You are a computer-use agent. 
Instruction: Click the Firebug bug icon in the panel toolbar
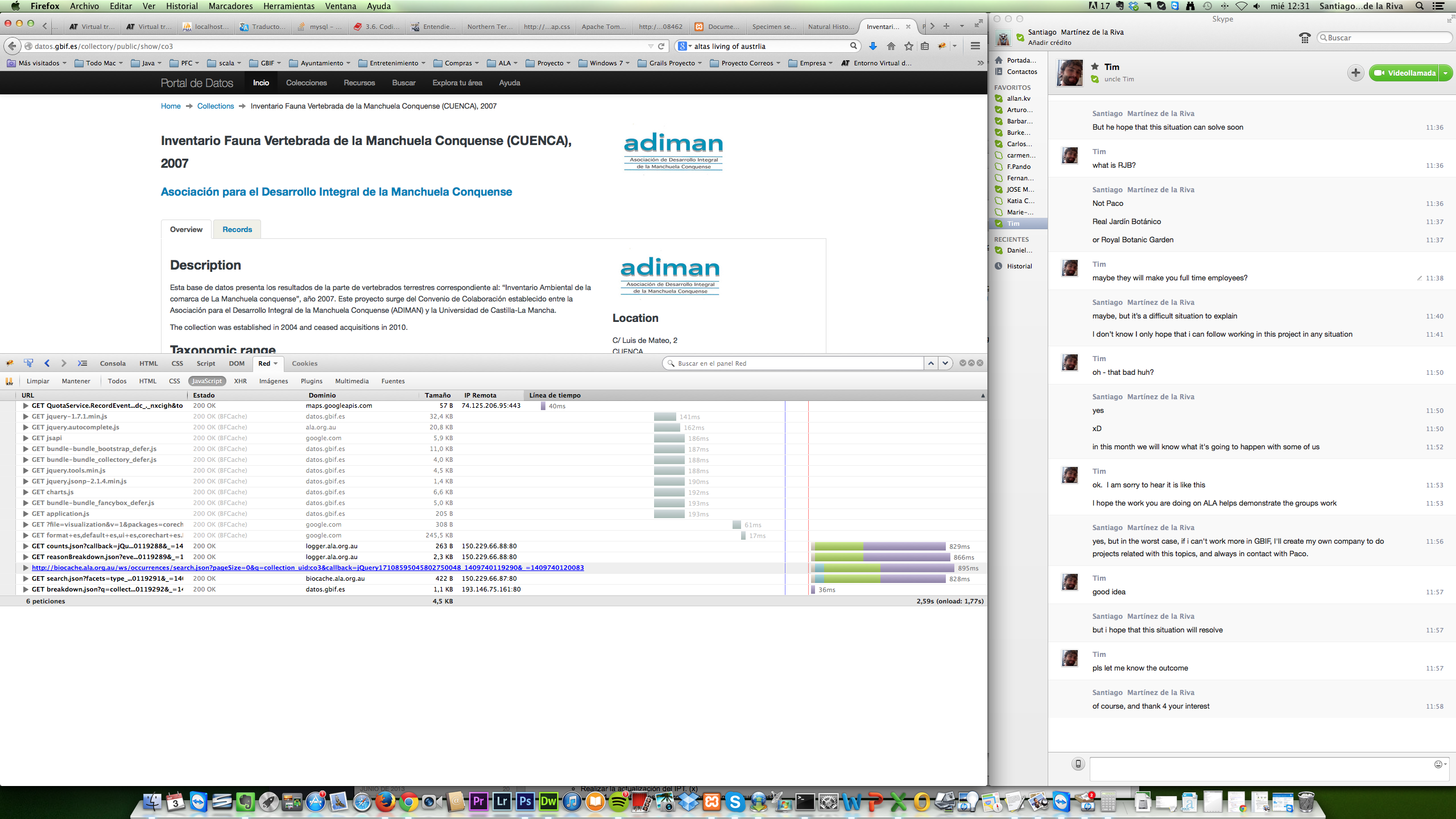[10, 363]
